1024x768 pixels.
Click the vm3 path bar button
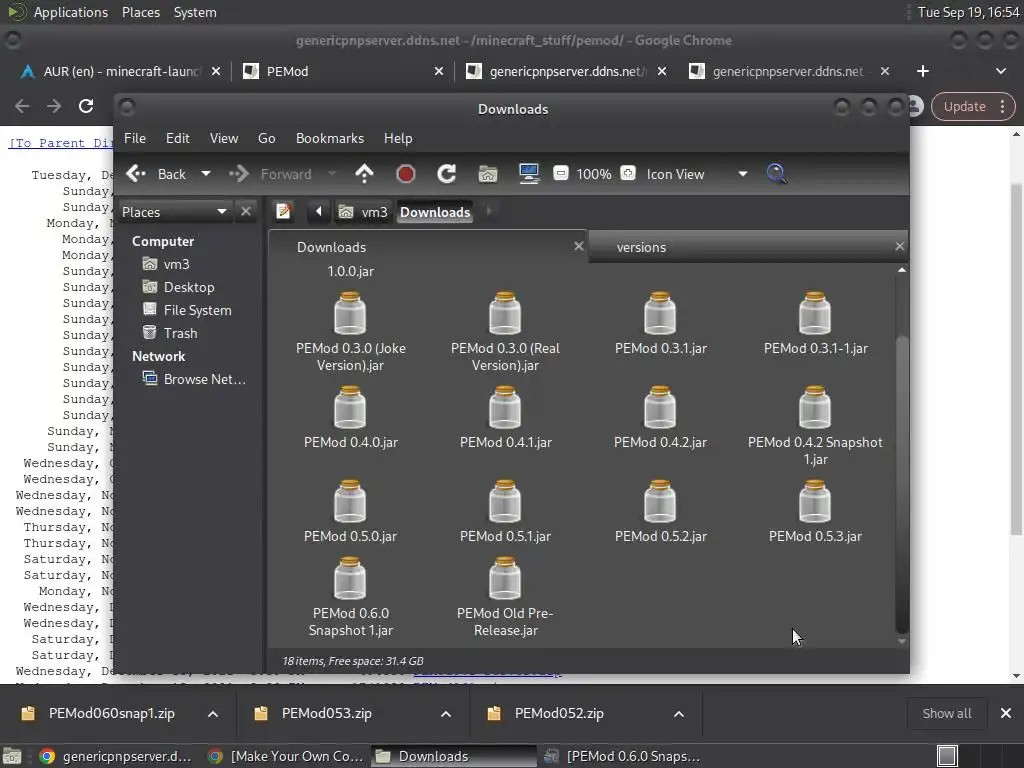coord(364,212)
